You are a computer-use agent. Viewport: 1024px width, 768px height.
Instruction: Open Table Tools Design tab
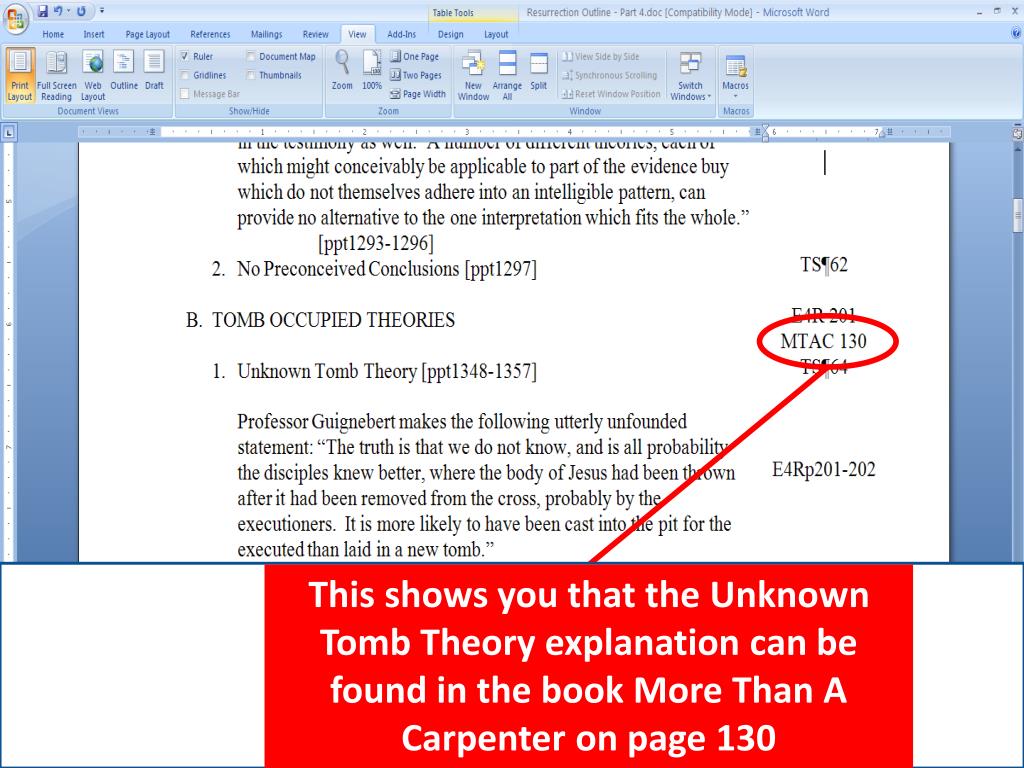click(x=451, y=34)
